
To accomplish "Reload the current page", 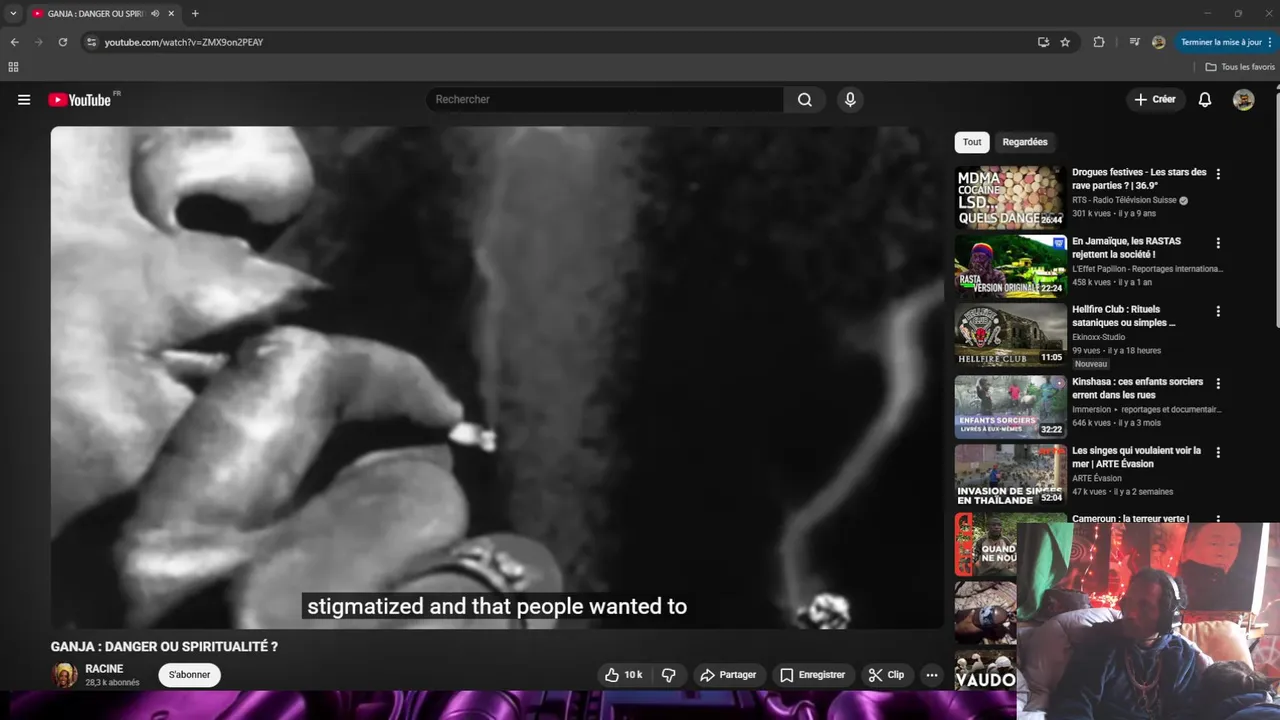I will [x=62, y=42].
